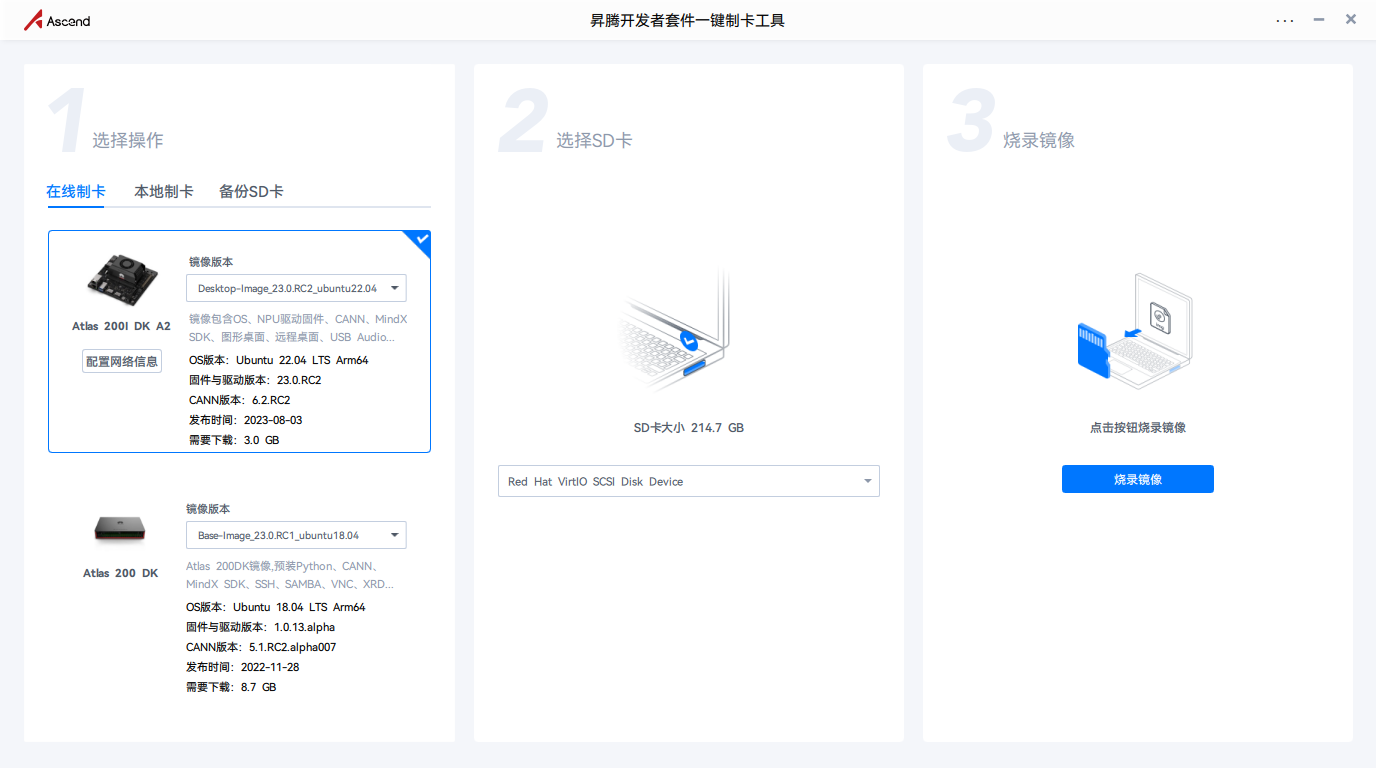Click the Atlas 200I DK A2 board image
This screenshot has width=1376, height=768.
[122, 279]
